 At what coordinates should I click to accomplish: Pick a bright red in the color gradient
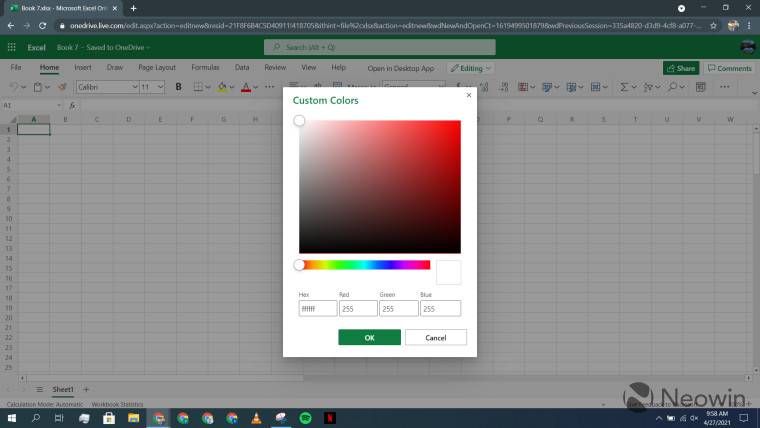456,125
